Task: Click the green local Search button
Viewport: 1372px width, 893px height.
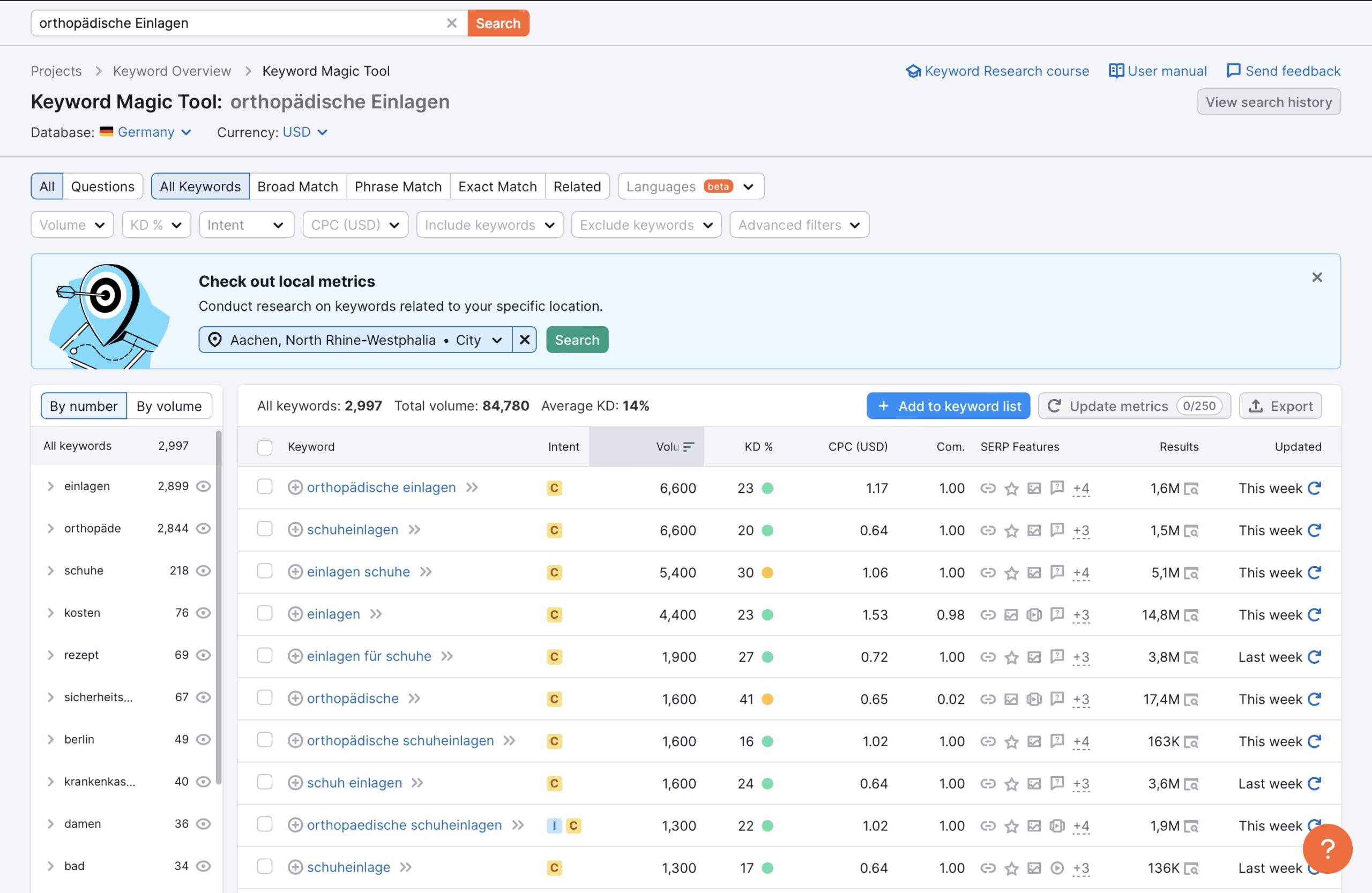Action: (x=577, y=340)
